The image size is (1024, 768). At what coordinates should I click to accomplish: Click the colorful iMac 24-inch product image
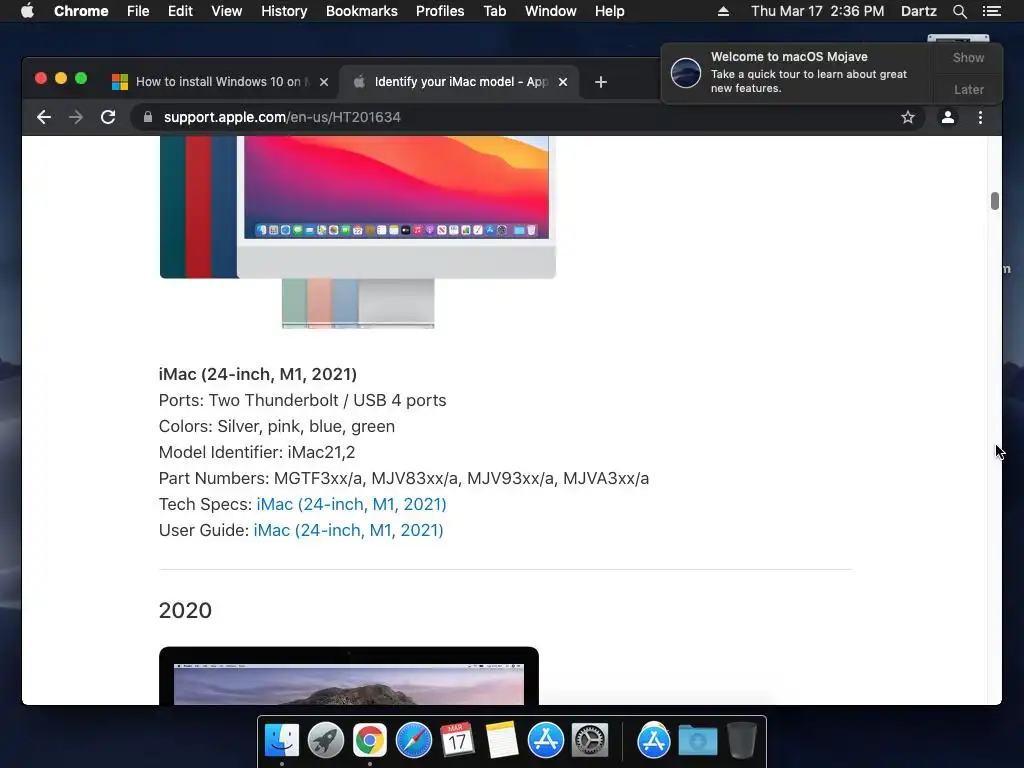357,232
